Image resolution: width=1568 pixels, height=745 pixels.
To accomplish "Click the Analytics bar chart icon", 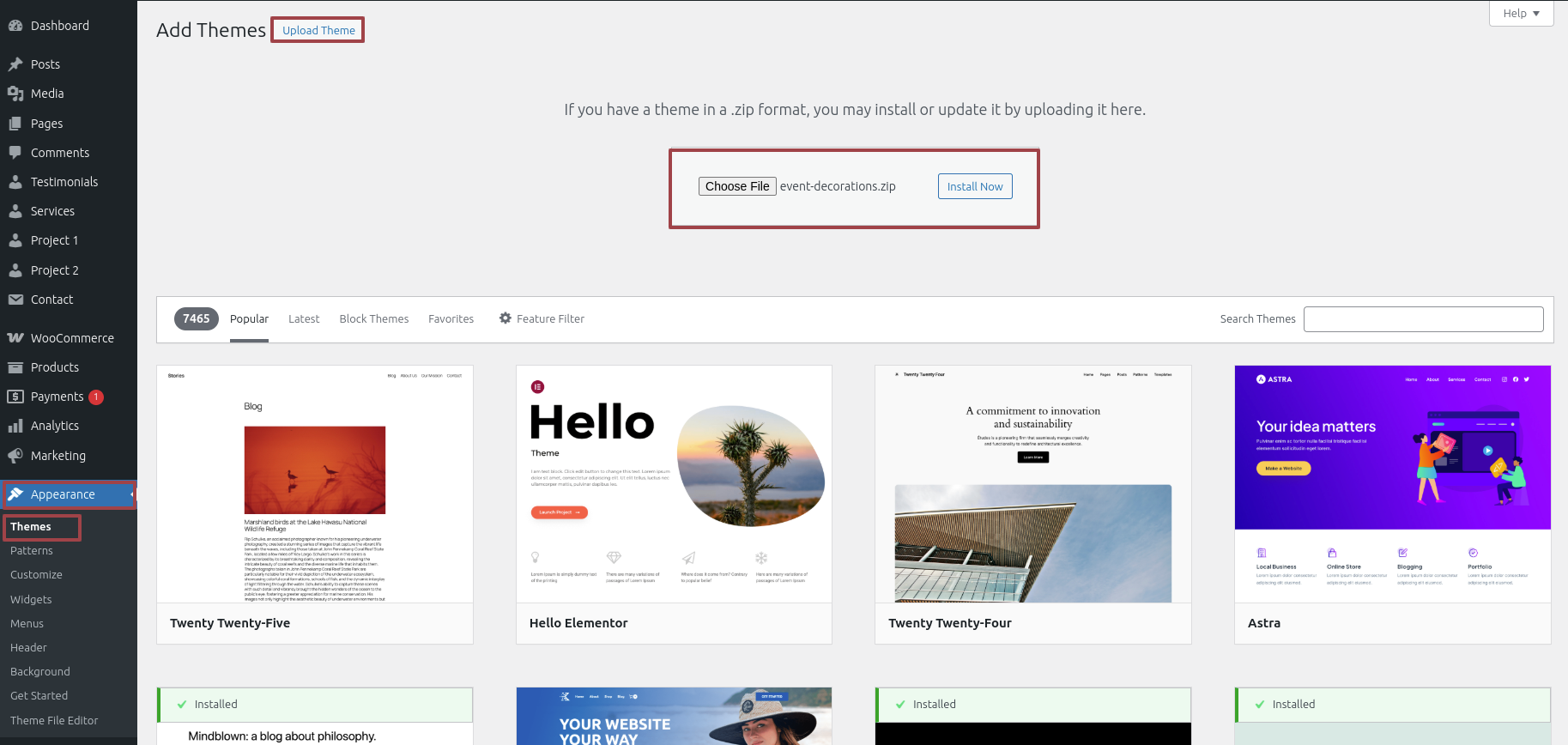I will tap(15, 426).
